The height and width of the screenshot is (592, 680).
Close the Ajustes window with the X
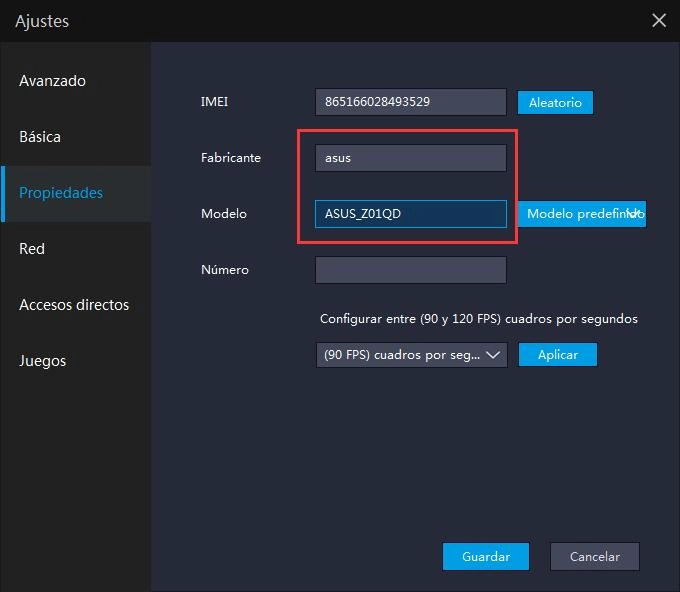pos(658,20)
